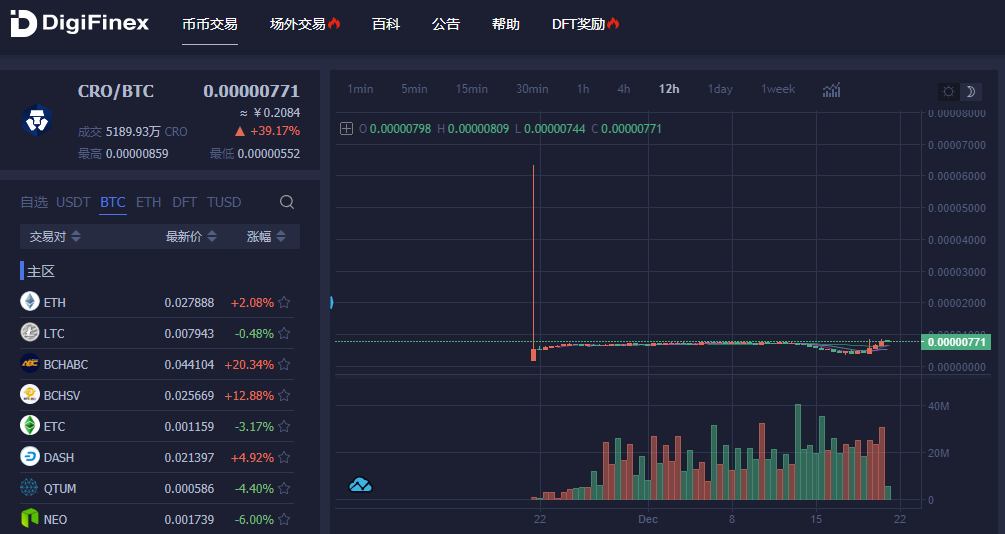Click the DigiFinex logo

[79, 23]
